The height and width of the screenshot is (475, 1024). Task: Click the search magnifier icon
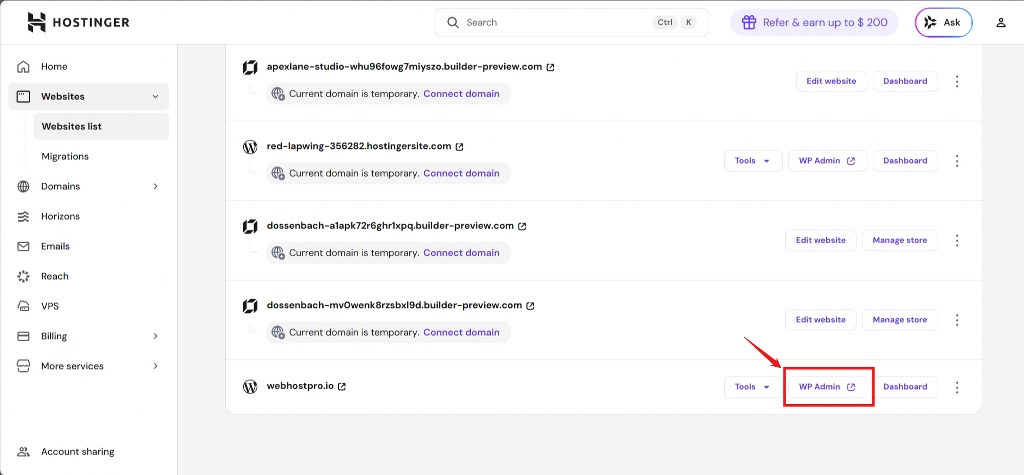click(x=453, y=22)
